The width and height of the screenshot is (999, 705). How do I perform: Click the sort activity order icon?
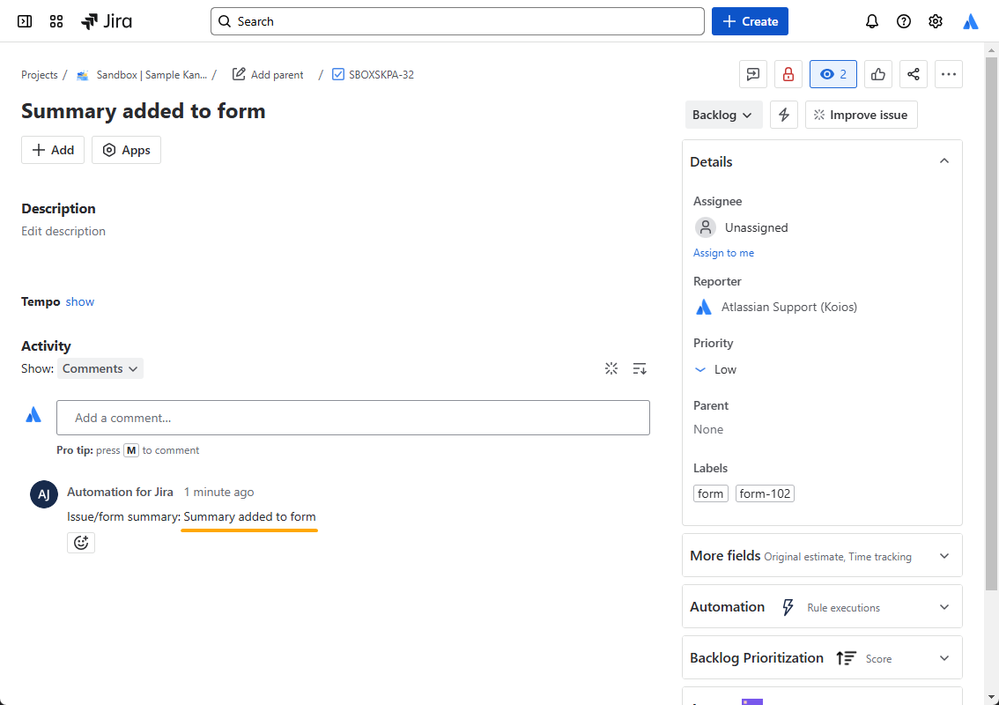[640, 369]
